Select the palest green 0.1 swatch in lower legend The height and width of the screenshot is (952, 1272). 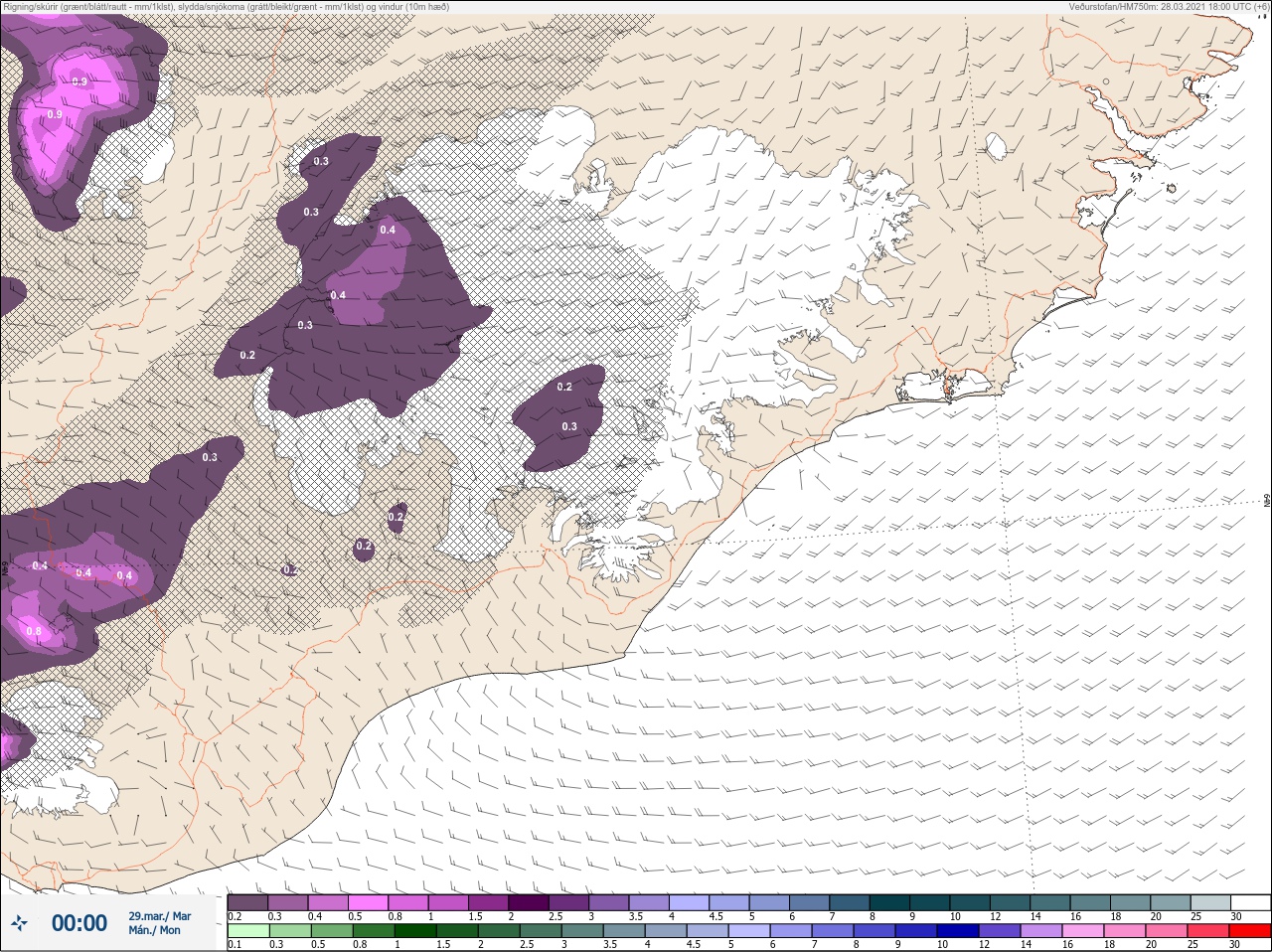tap(248, 931)
